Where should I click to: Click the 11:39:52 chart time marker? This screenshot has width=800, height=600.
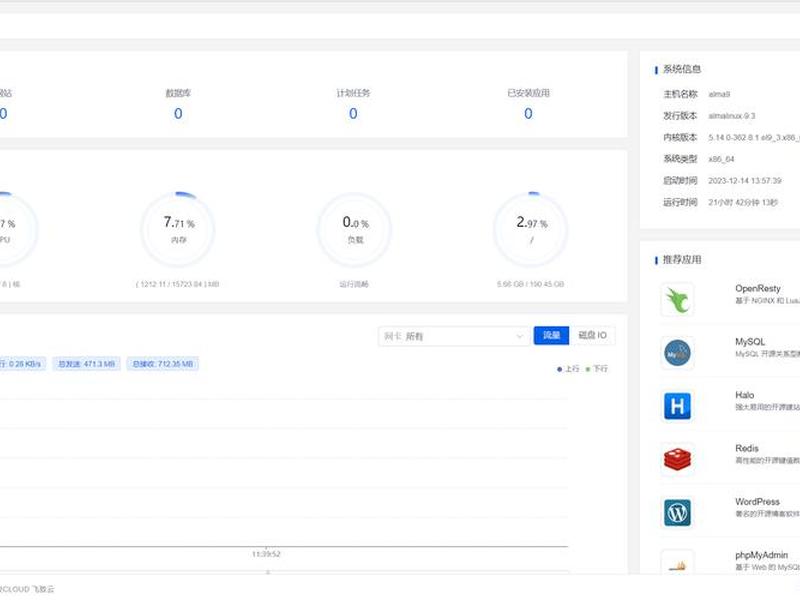click(266, 554)
